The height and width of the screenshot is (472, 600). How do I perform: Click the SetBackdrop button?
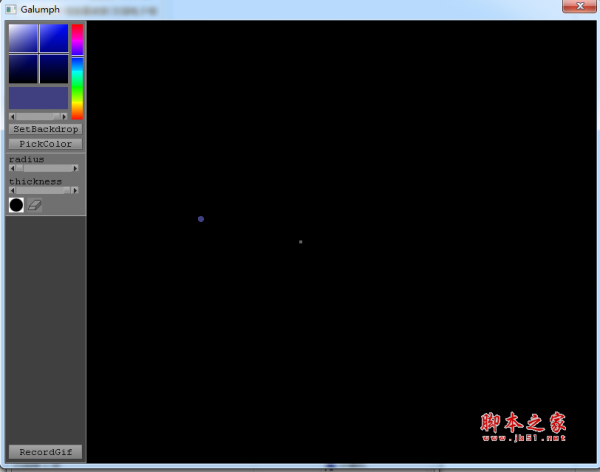[46, 129]
